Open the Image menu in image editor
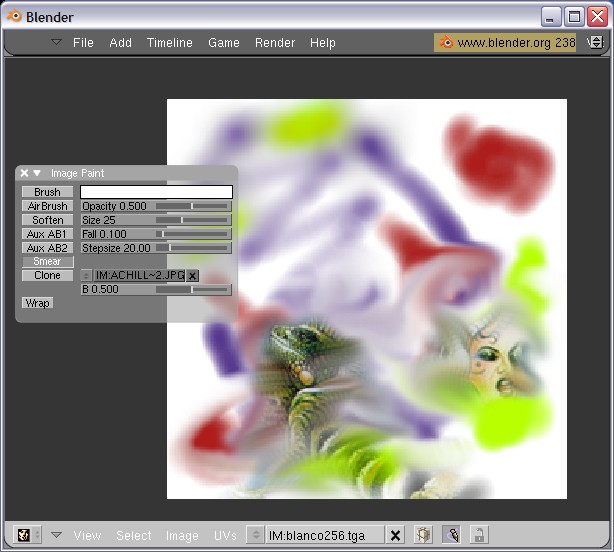The width and height of the screenshot is (614, 552). click(x=182, y=535)
